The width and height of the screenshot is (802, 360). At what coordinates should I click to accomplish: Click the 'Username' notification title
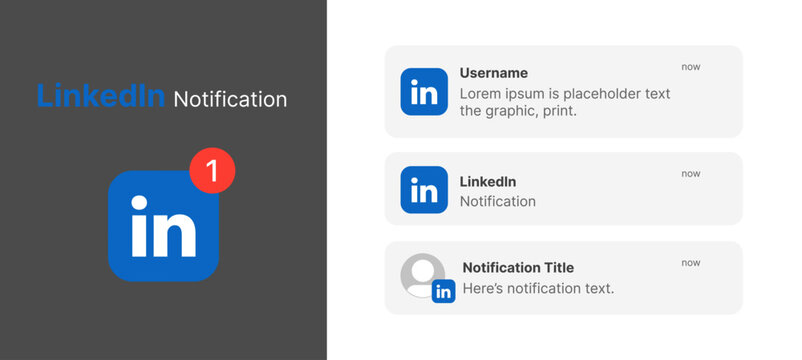(494, 73)
